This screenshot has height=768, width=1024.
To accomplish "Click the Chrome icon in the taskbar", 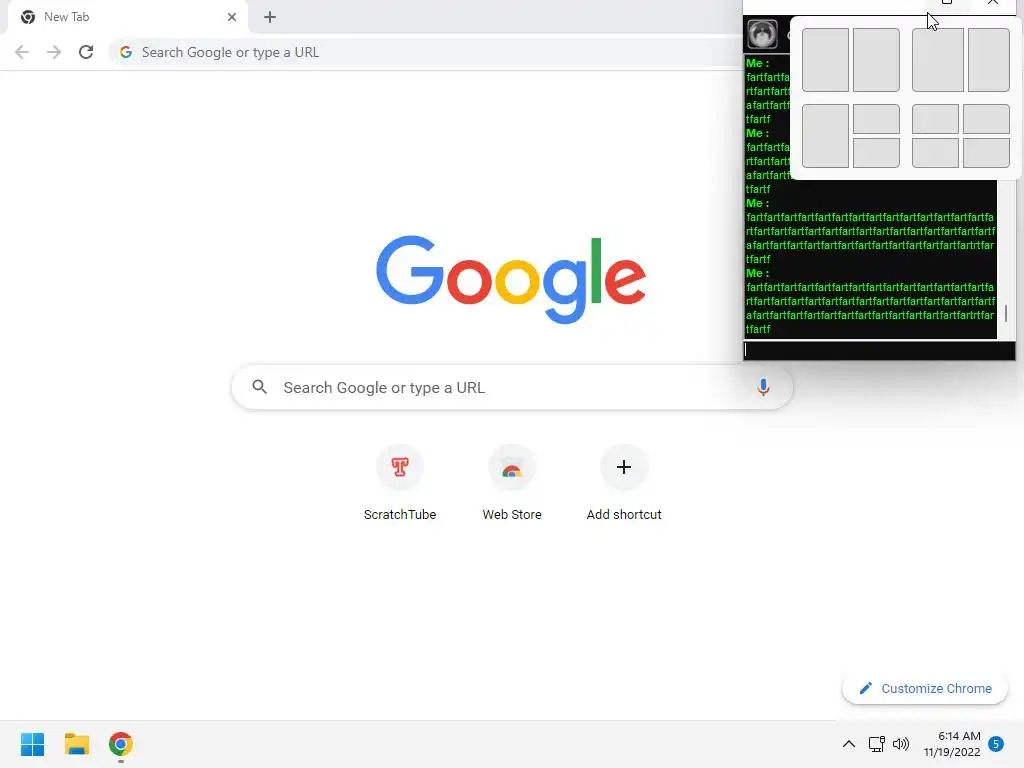I will (x=121, y=744).
